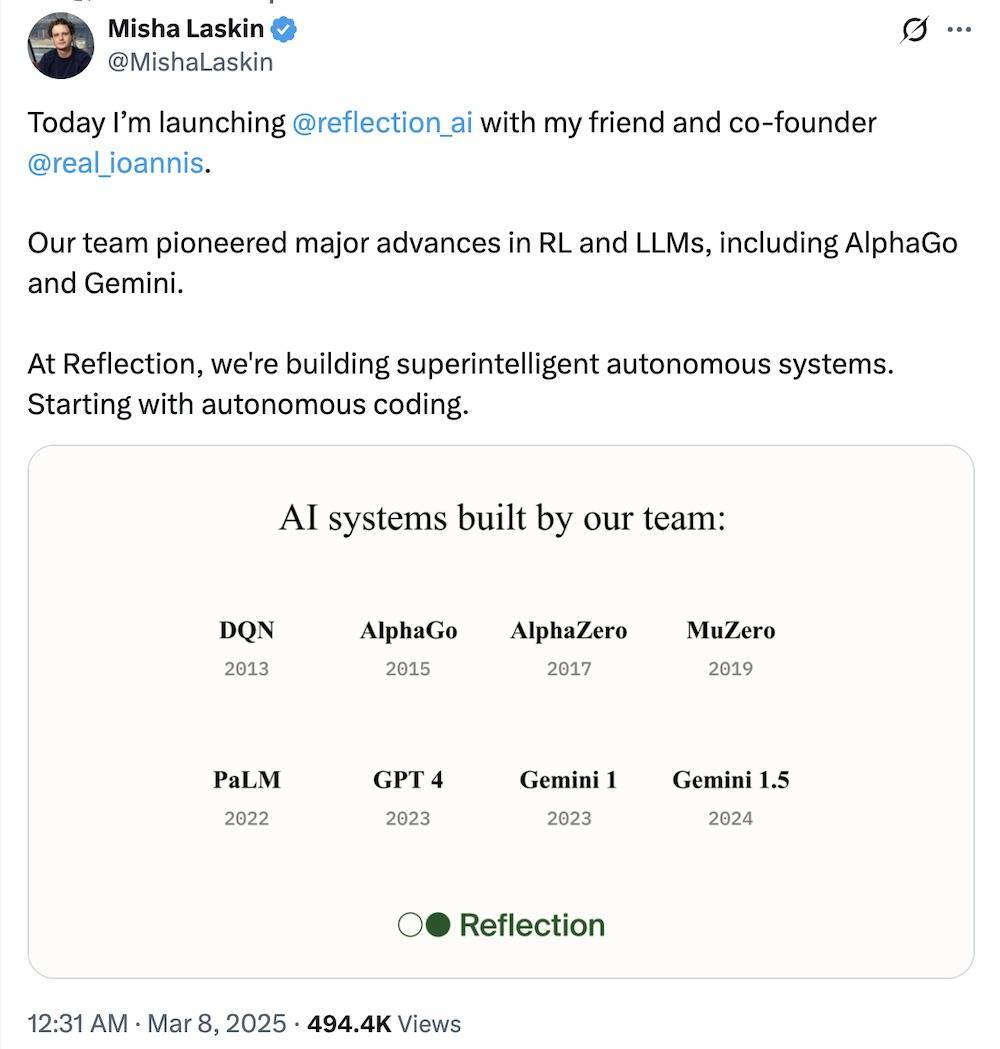Image resolution: width=1000 pixels, height=1049 pixels.
Task: Click the @MishaLaskin handle
Action: click(x=190, y=62)
